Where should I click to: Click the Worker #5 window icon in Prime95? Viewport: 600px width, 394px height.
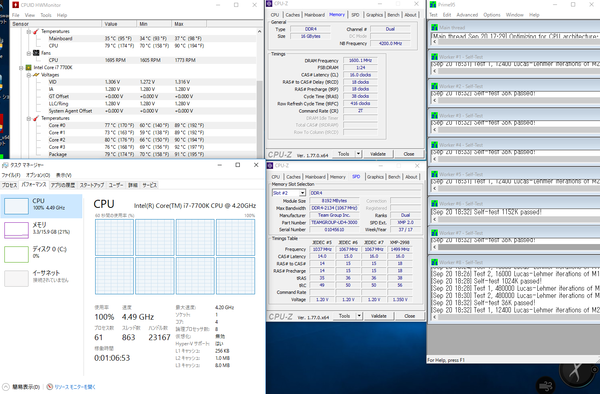[x=434, y=174]
